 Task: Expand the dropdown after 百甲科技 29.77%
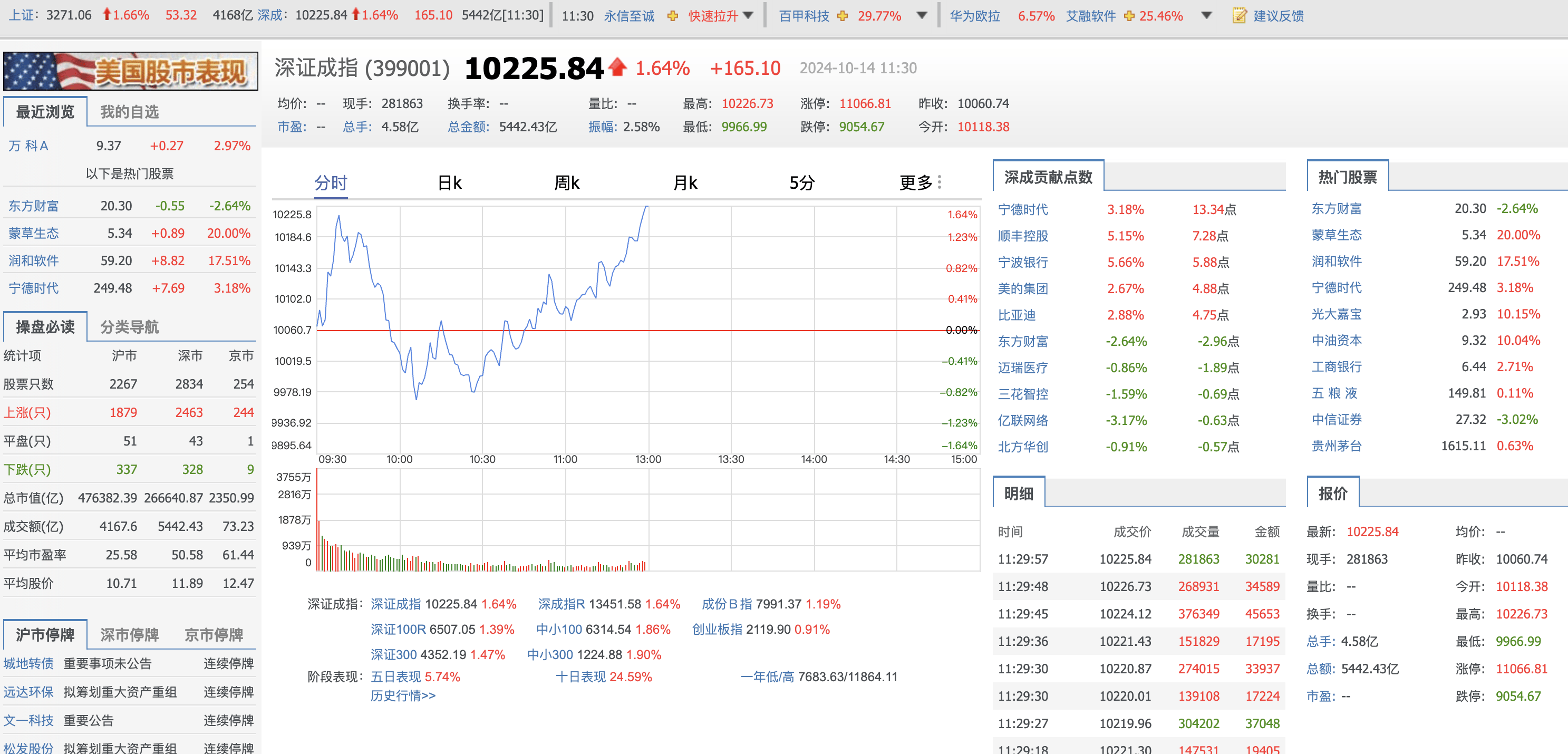(922, 16)
